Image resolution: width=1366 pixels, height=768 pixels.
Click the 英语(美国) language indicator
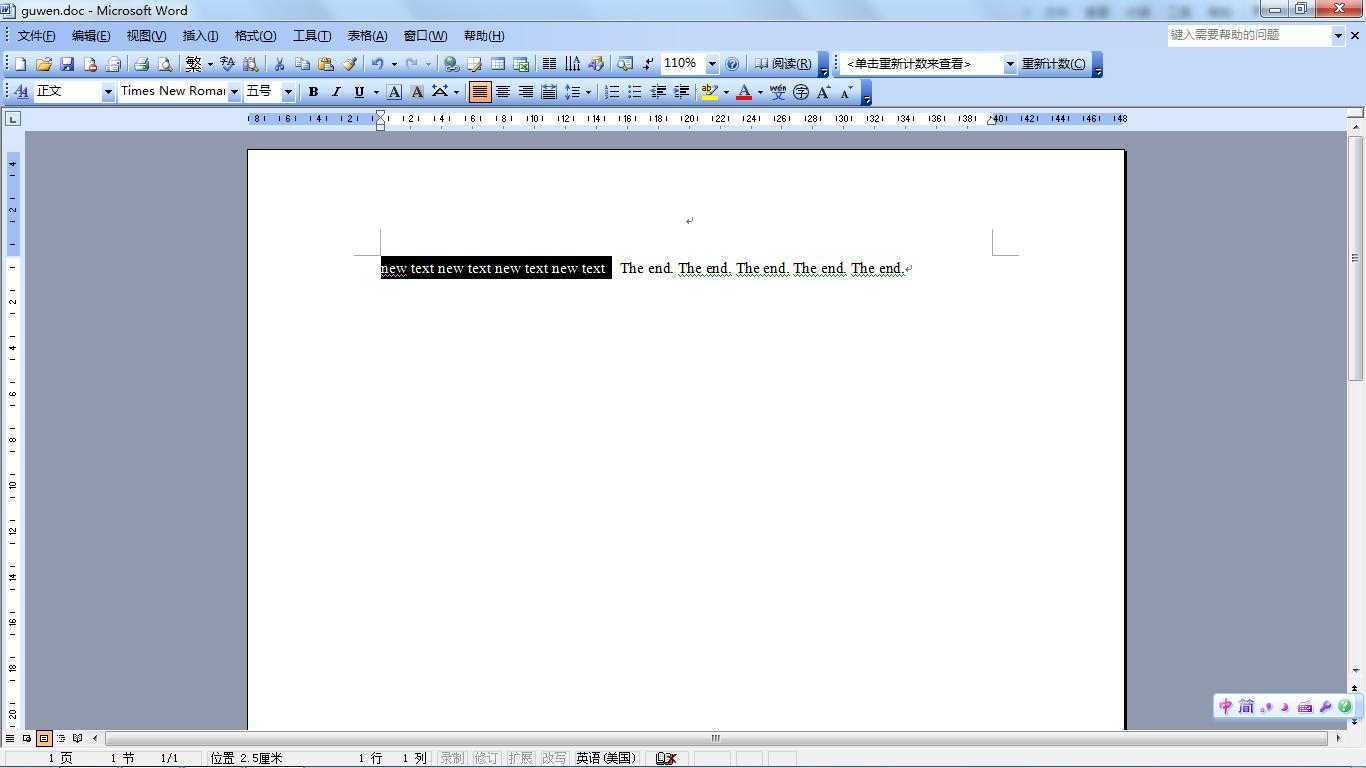point(606,758)
